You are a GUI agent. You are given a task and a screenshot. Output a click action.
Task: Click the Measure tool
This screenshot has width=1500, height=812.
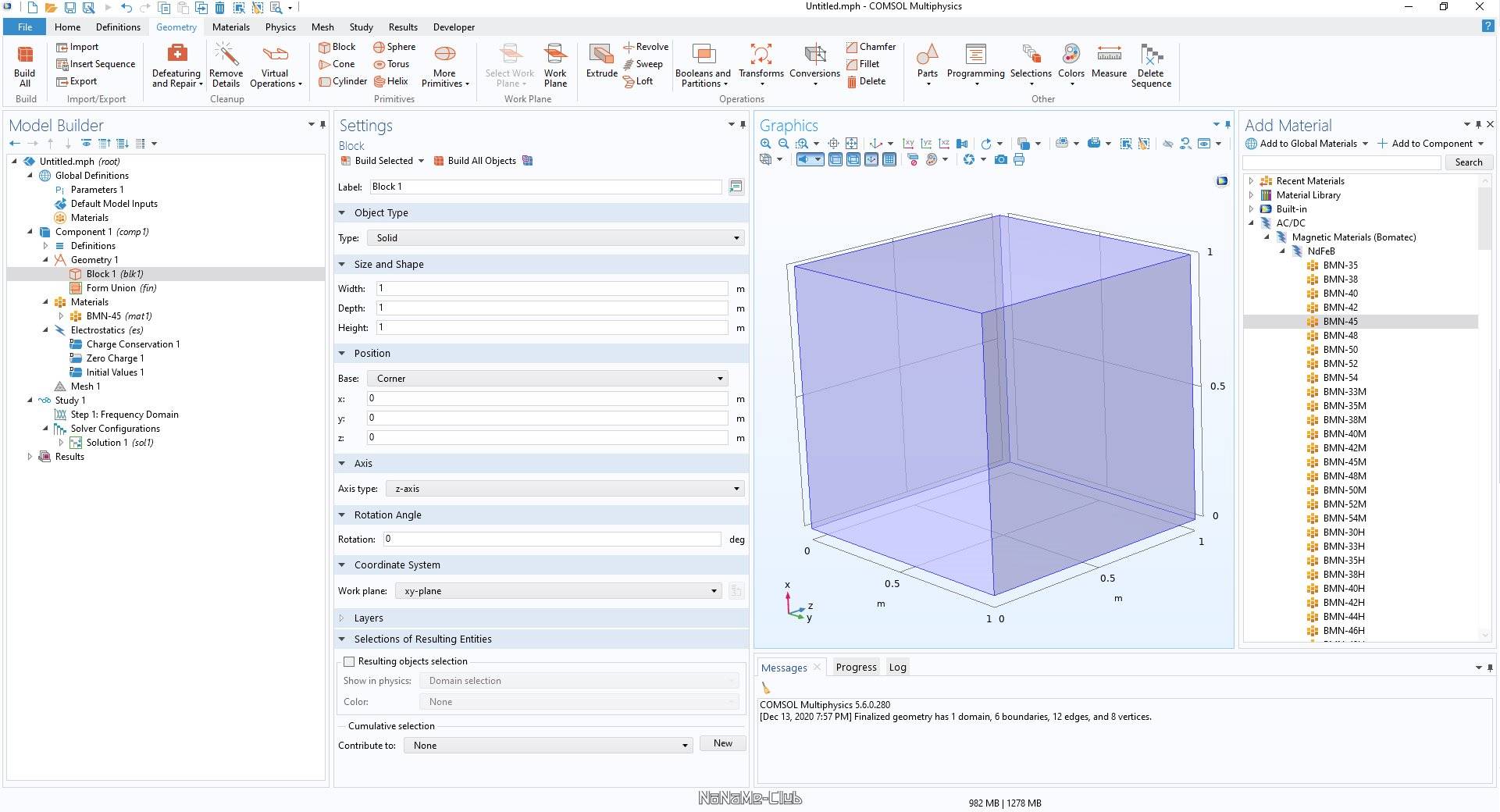(x=1109, y=62)
